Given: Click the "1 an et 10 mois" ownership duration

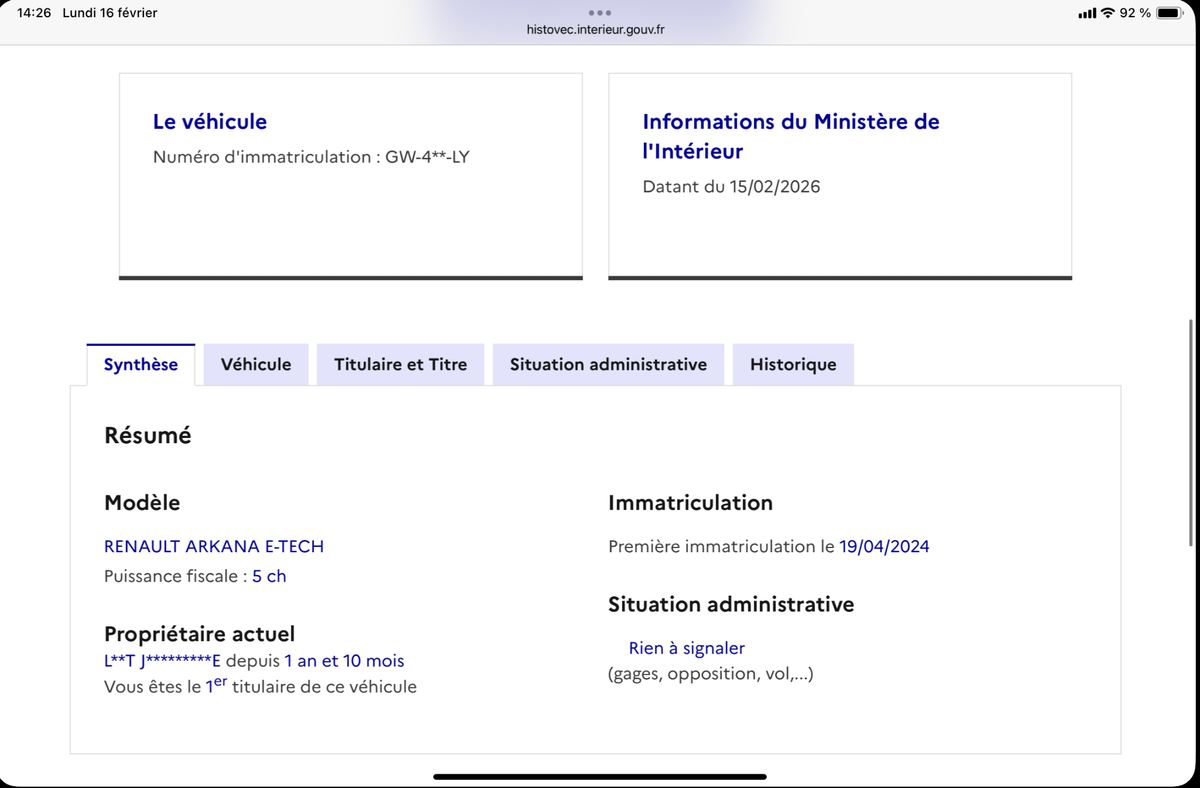Looking at the screenshot, I should click(344, 660).
